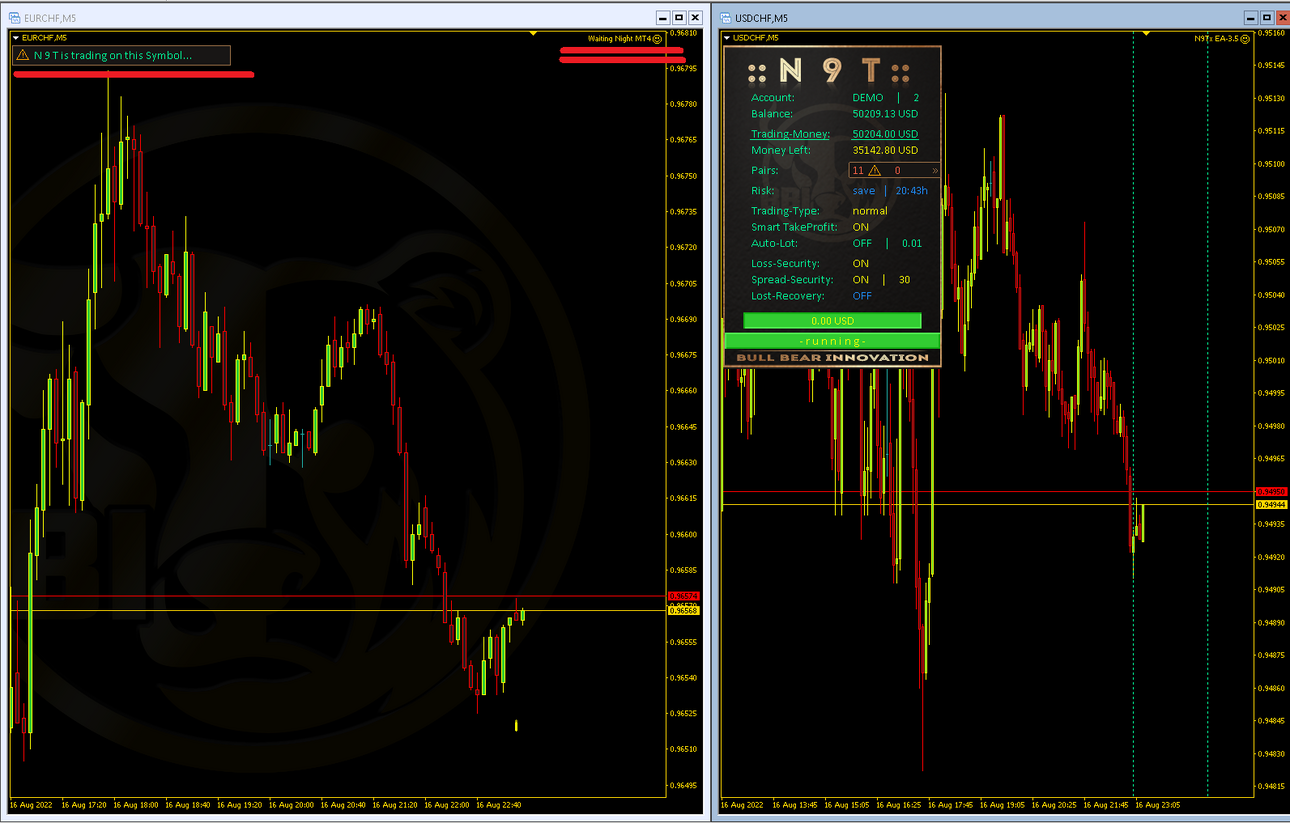Open the EURCHF,M5 chart dropdown arrow
Screen dimensions: 1290x823
16,38
